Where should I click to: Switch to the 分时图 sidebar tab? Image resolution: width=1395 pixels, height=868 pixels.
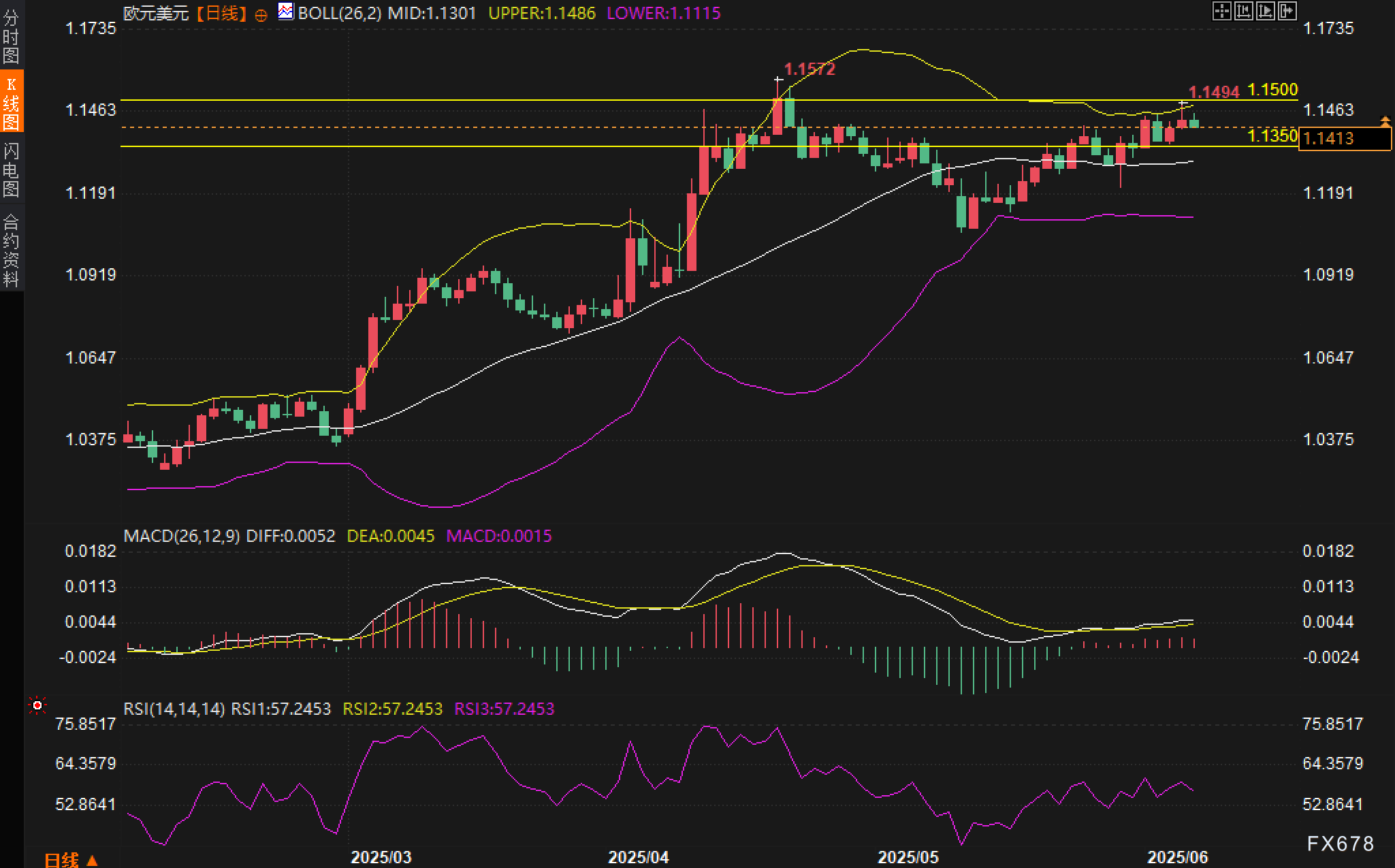[x=11, y=36]
